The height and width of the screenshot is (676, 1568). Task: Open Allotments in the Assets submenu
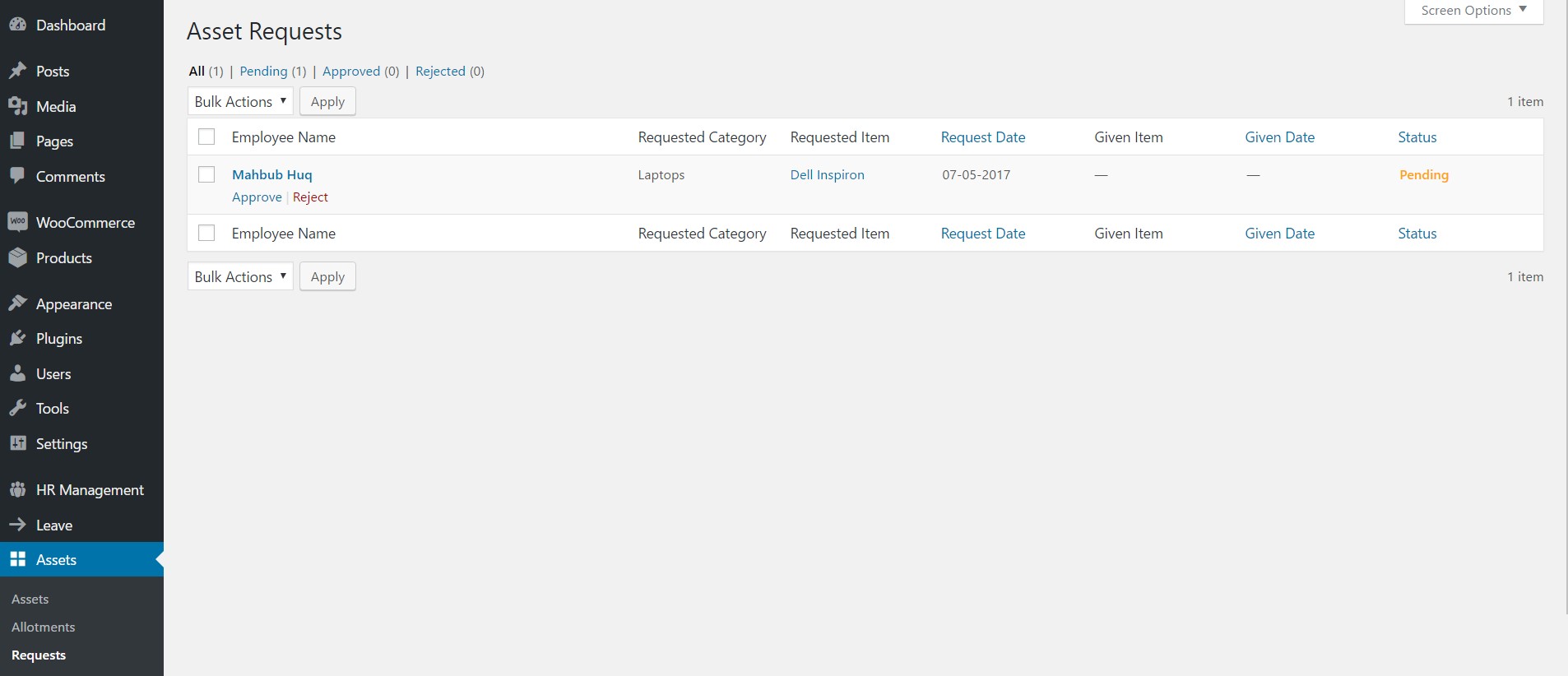43,627
